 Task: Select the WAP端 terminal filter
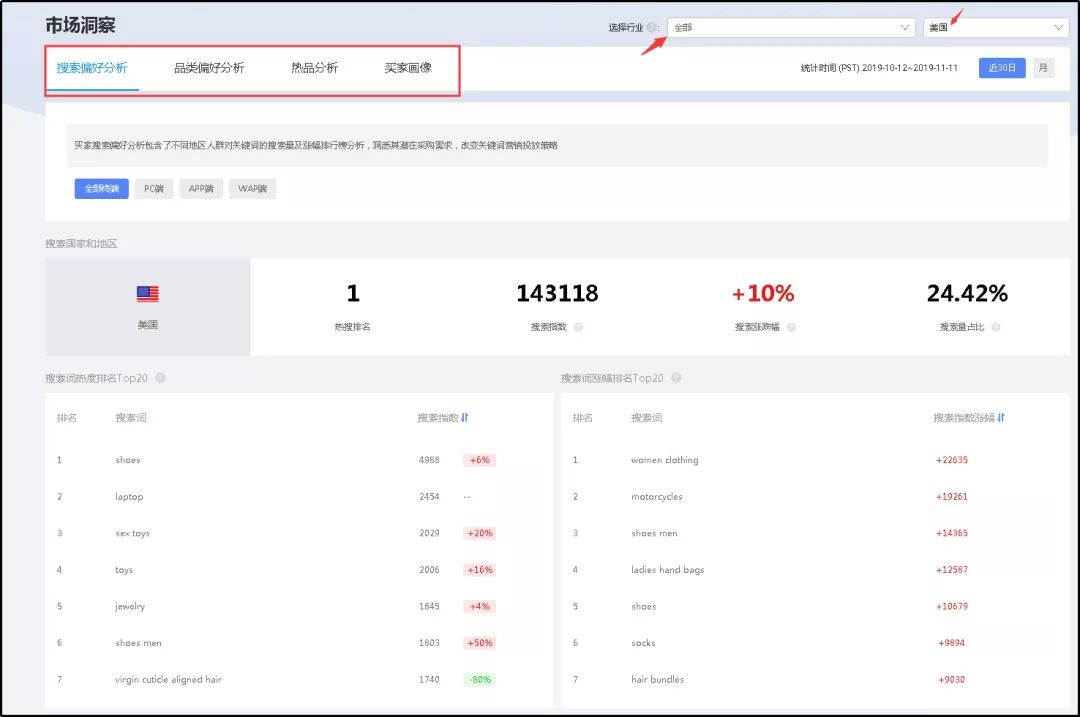pos(252,188)
